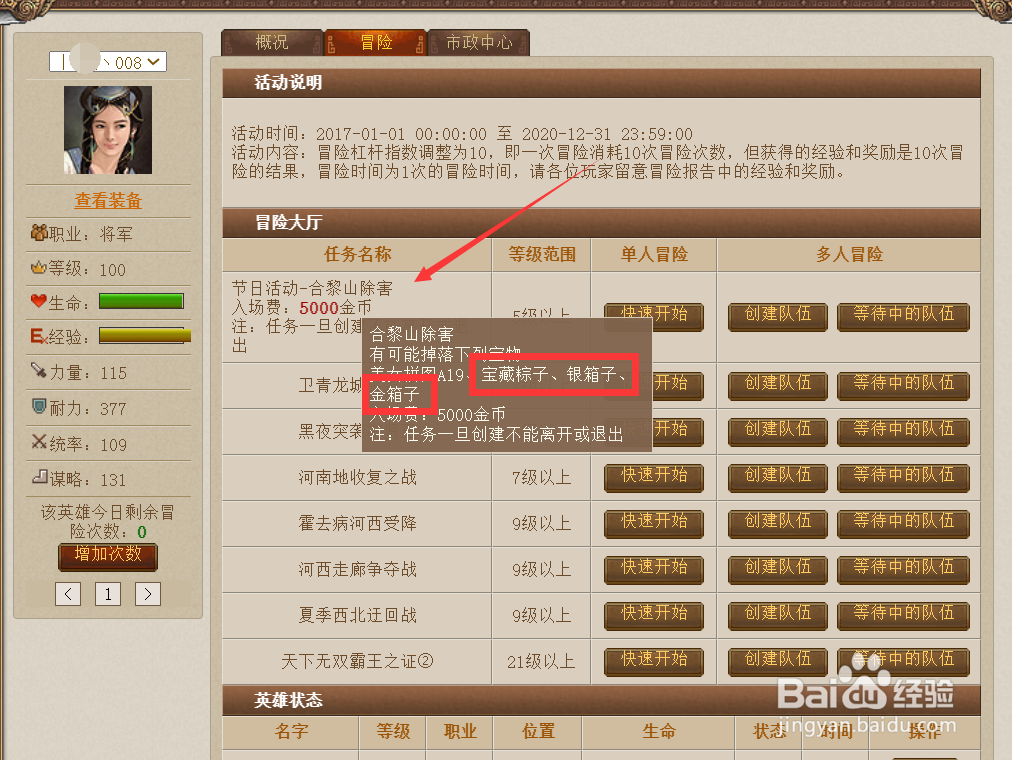Click the scroll icon beside 谋略
This screenshot has height=760, width=1012.
click(39, 477)
